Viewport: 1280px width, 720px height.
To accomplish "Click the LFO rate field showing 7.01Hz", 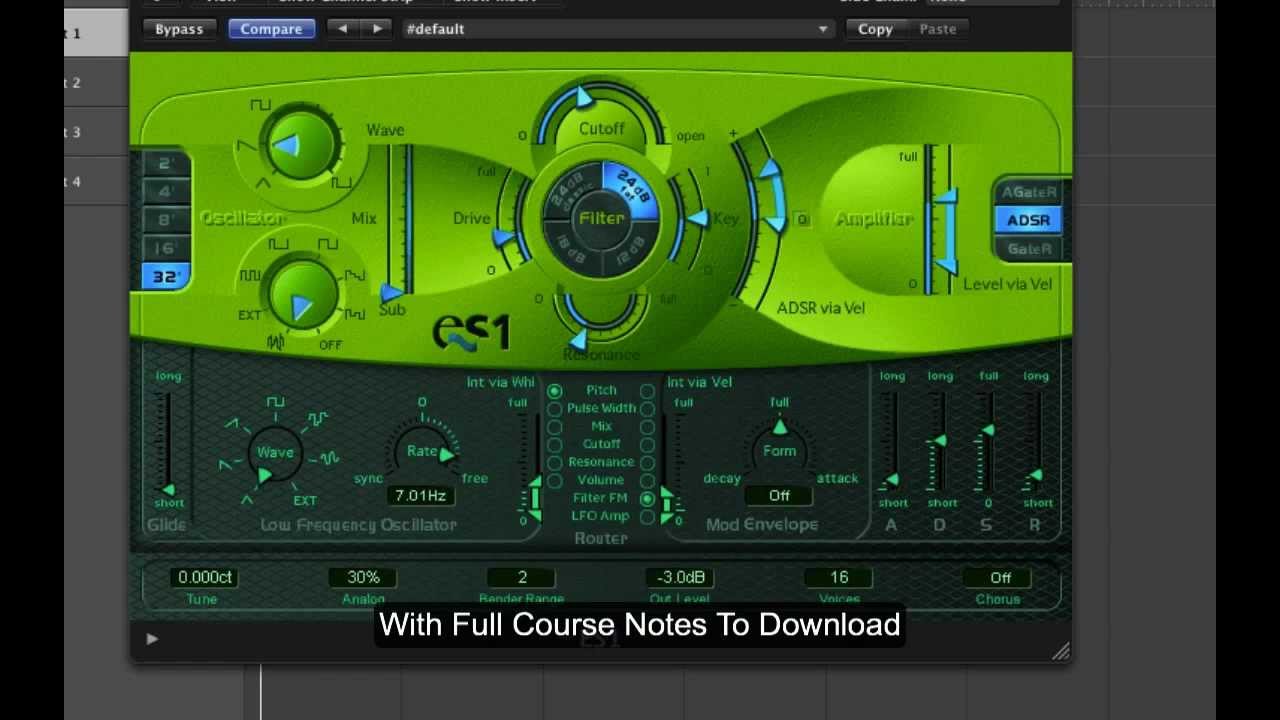I will [x=421, y=495].
